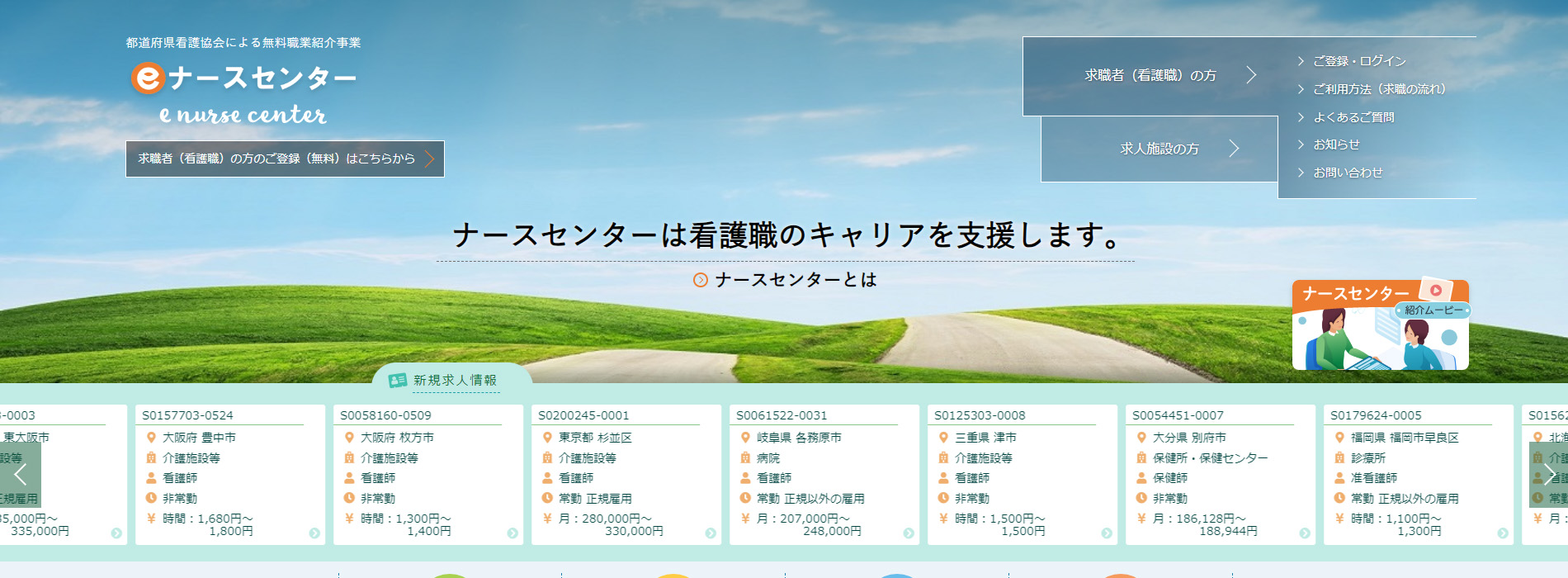The height and width of the screenshot is (578, 1568).
Task: Click the yen icon beside 月：207,000円～
Action: [x=745, y=519]
